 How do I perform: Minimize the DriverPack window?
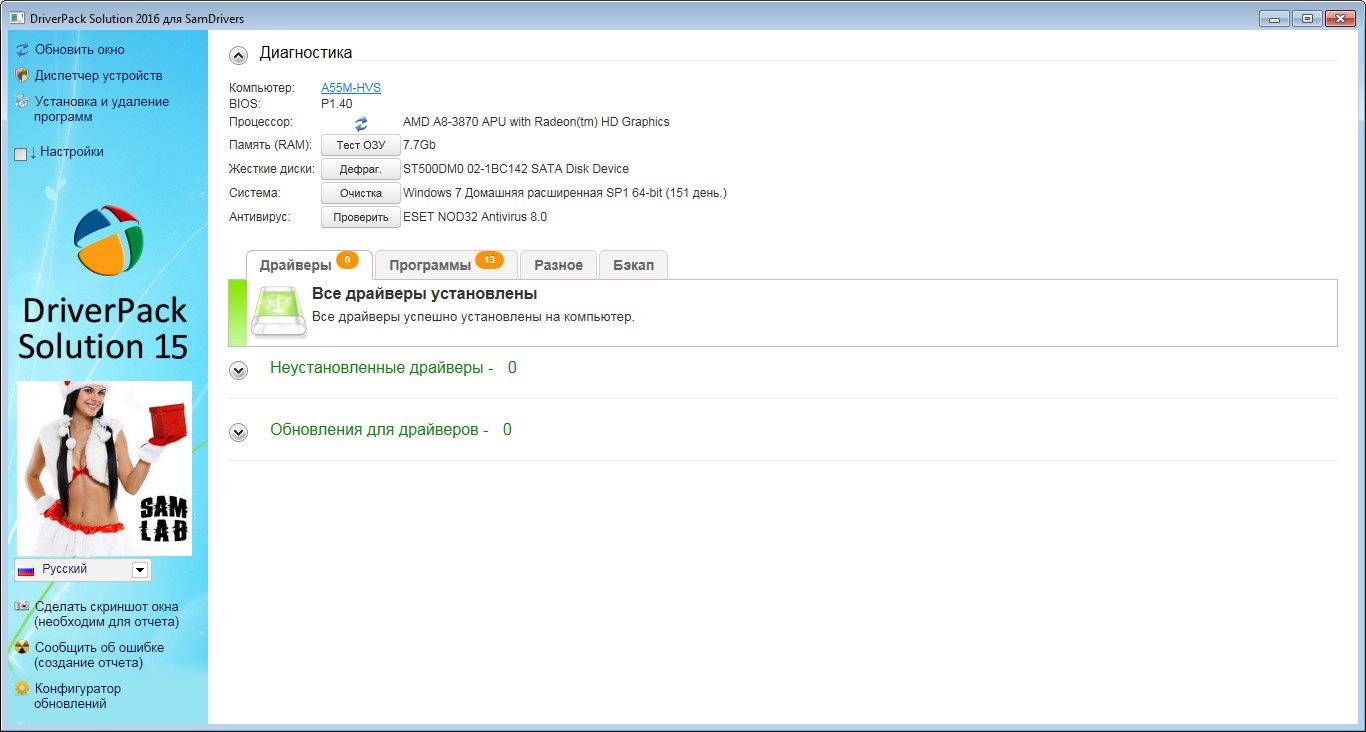click(1274, 18)
